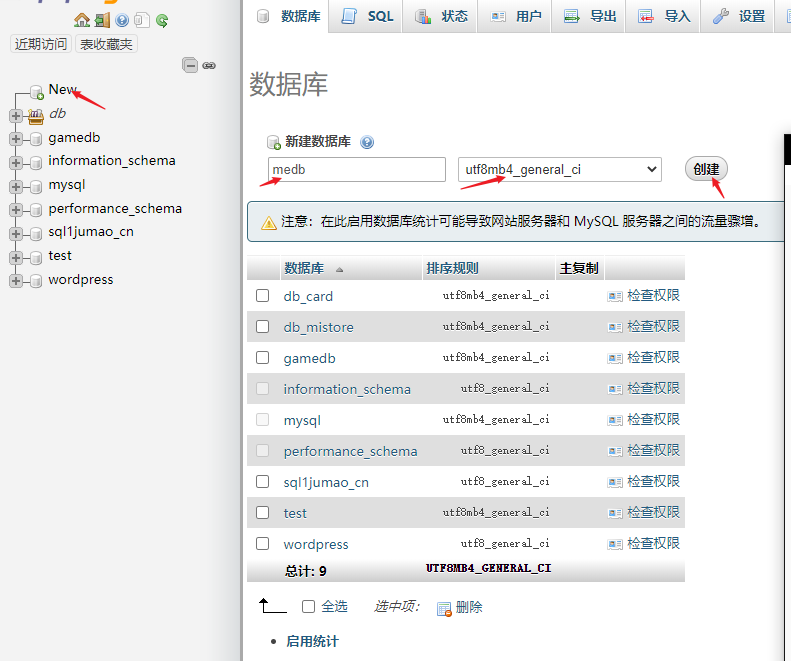The width and height of the screenshot is (791, 661).
Task: Reload navigation with the green refresh icon
Action: point(162,20)
